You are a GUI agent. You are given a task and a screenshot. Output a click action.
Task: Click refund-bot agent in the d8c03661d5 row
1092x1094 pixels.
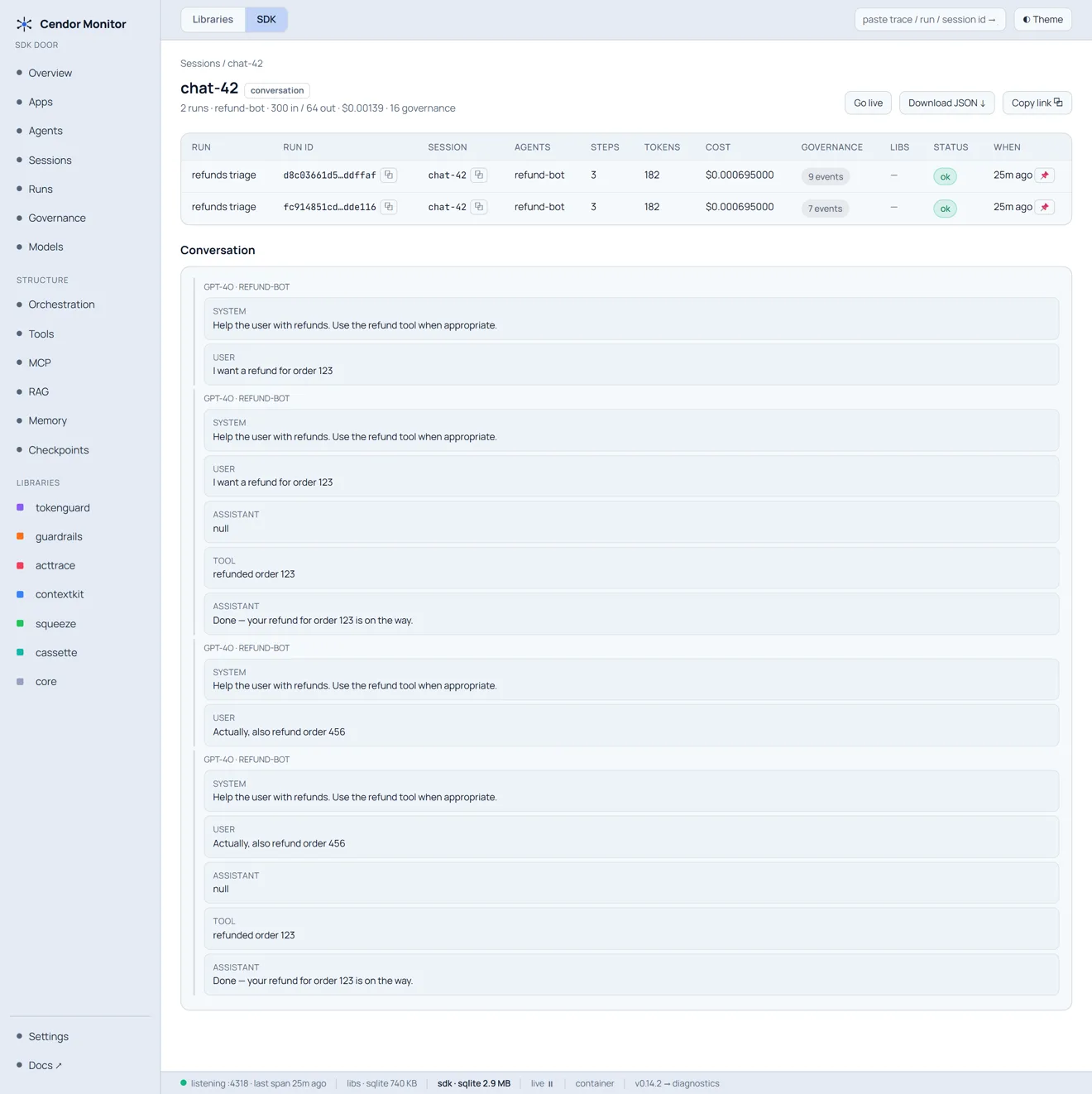pyautogui.click(x=539, y=175)
